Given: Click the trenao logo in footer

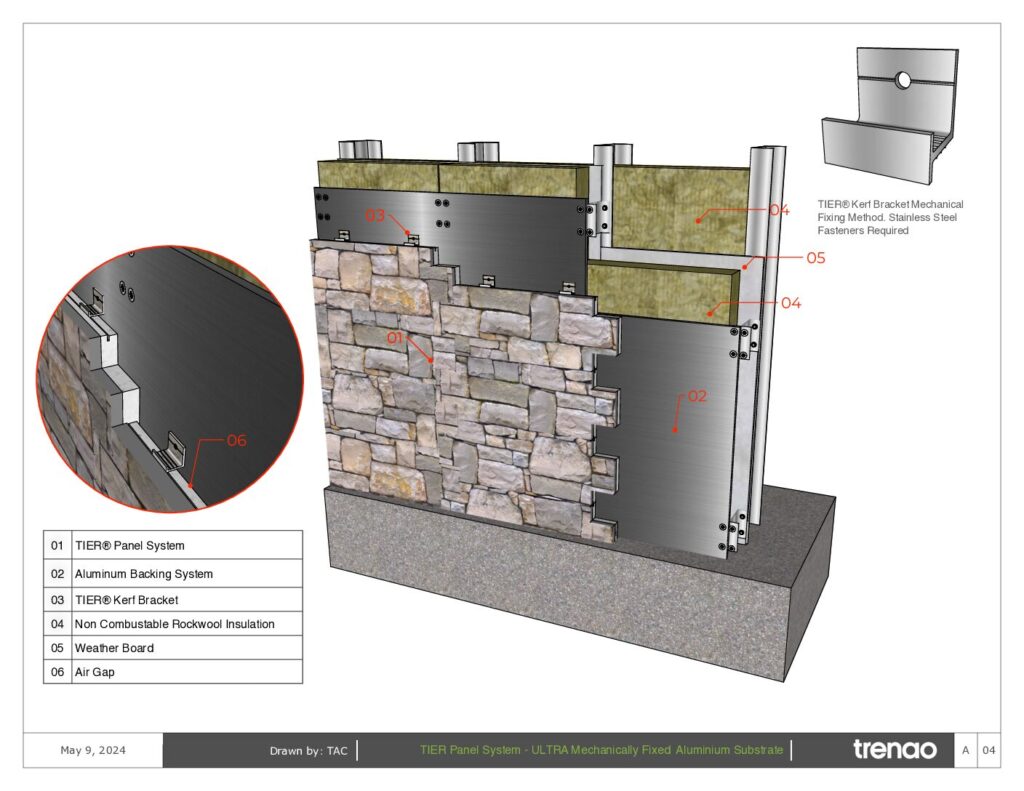Looking at the screenshot, I should pyautogui.click(x=895, y=749).
